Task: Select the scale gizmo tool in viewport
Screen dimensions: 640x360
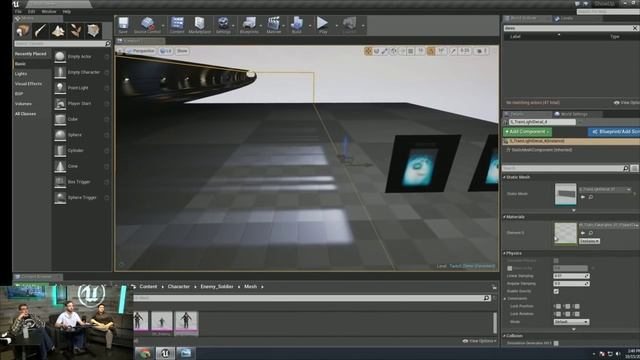Action: [385, 51]
